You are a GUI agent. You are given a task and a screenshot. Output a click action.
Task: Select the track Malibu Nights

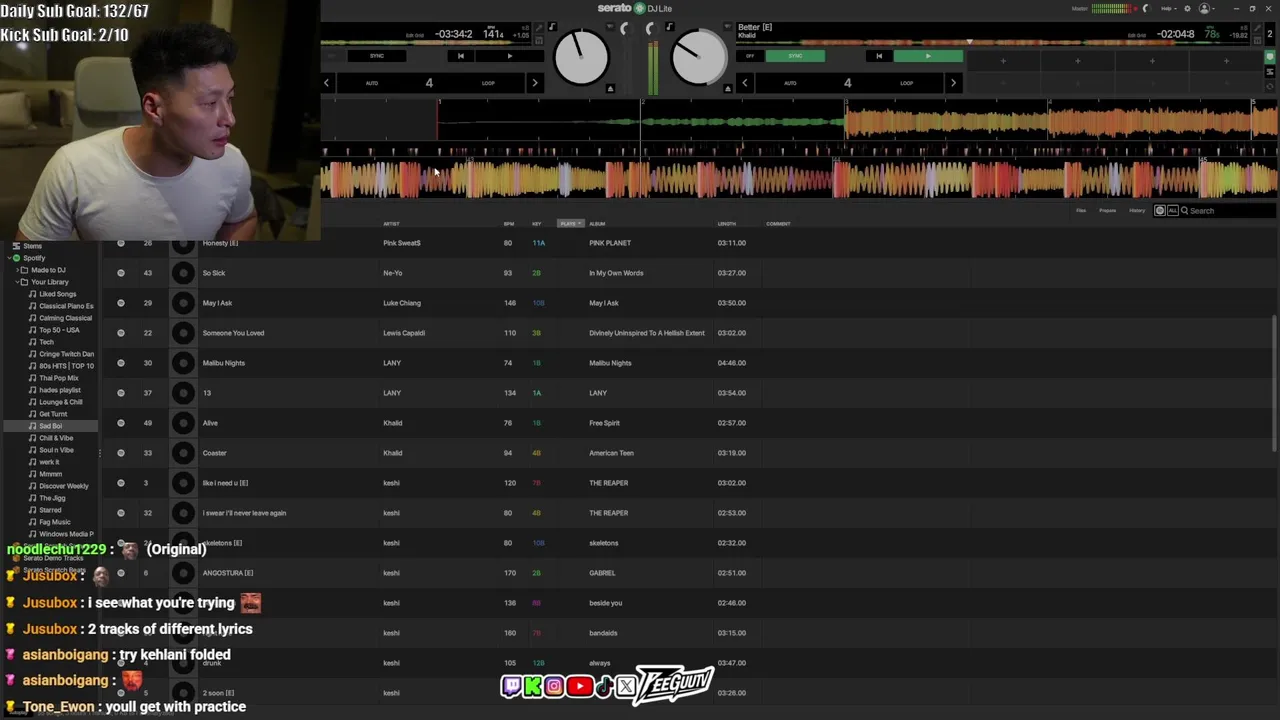(x=223, y=363)
